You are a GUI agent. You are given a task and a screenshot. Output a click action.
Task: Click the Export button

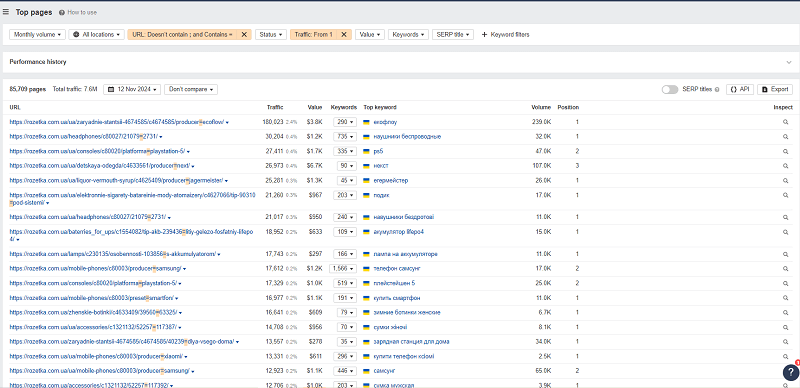(775, 89)
